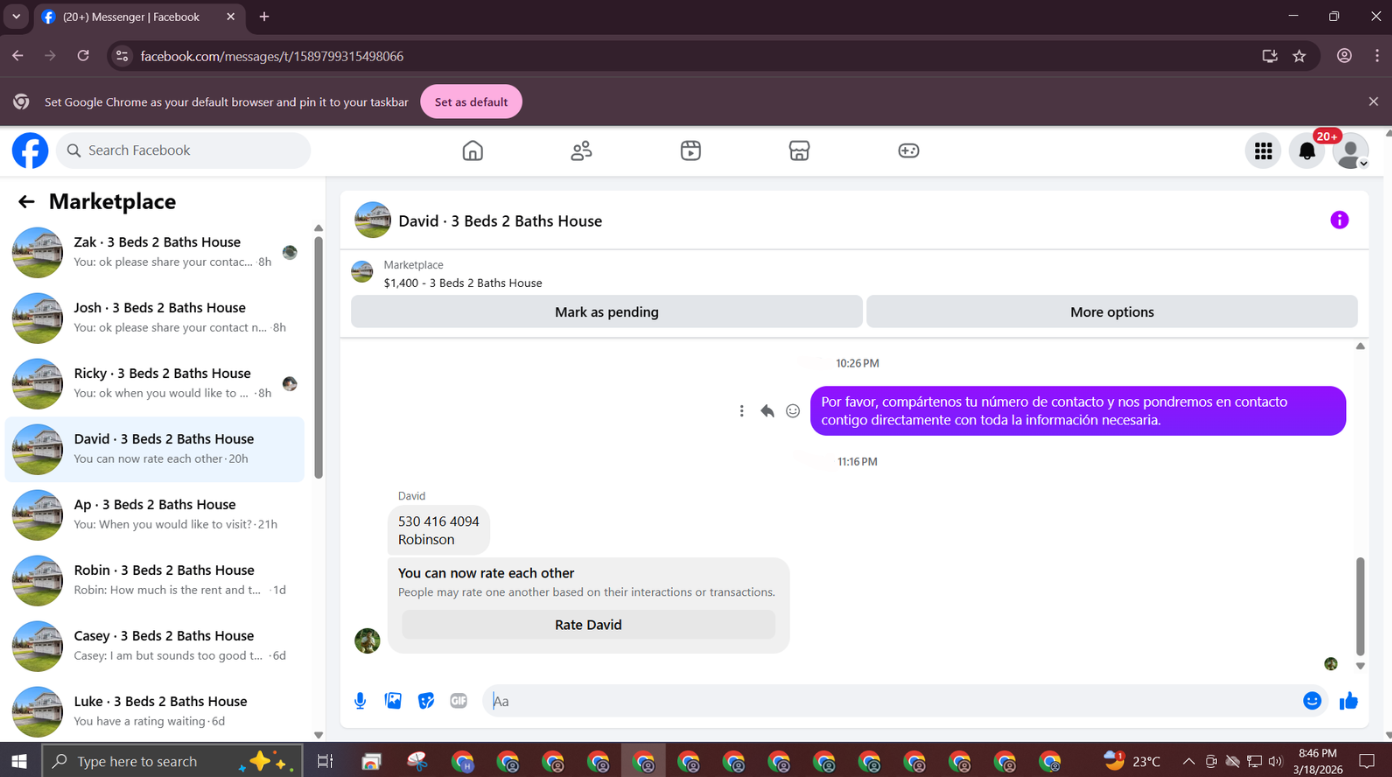Open Chrome three-dot menu
This screenshot has height=777, width=1392.
1377,56
